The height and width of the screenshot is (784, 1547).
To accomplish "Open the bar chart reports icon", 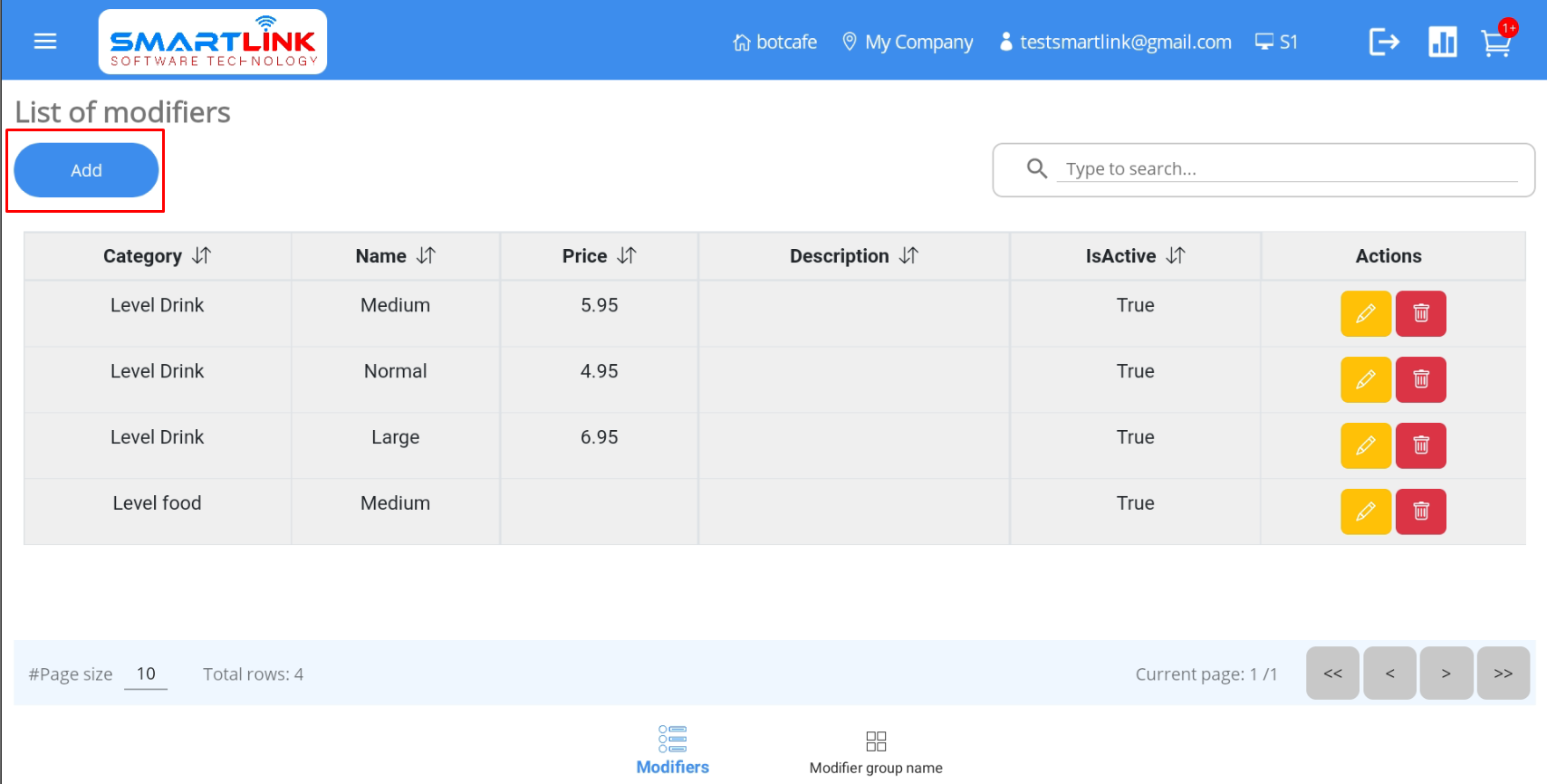I will (1442, 42).
